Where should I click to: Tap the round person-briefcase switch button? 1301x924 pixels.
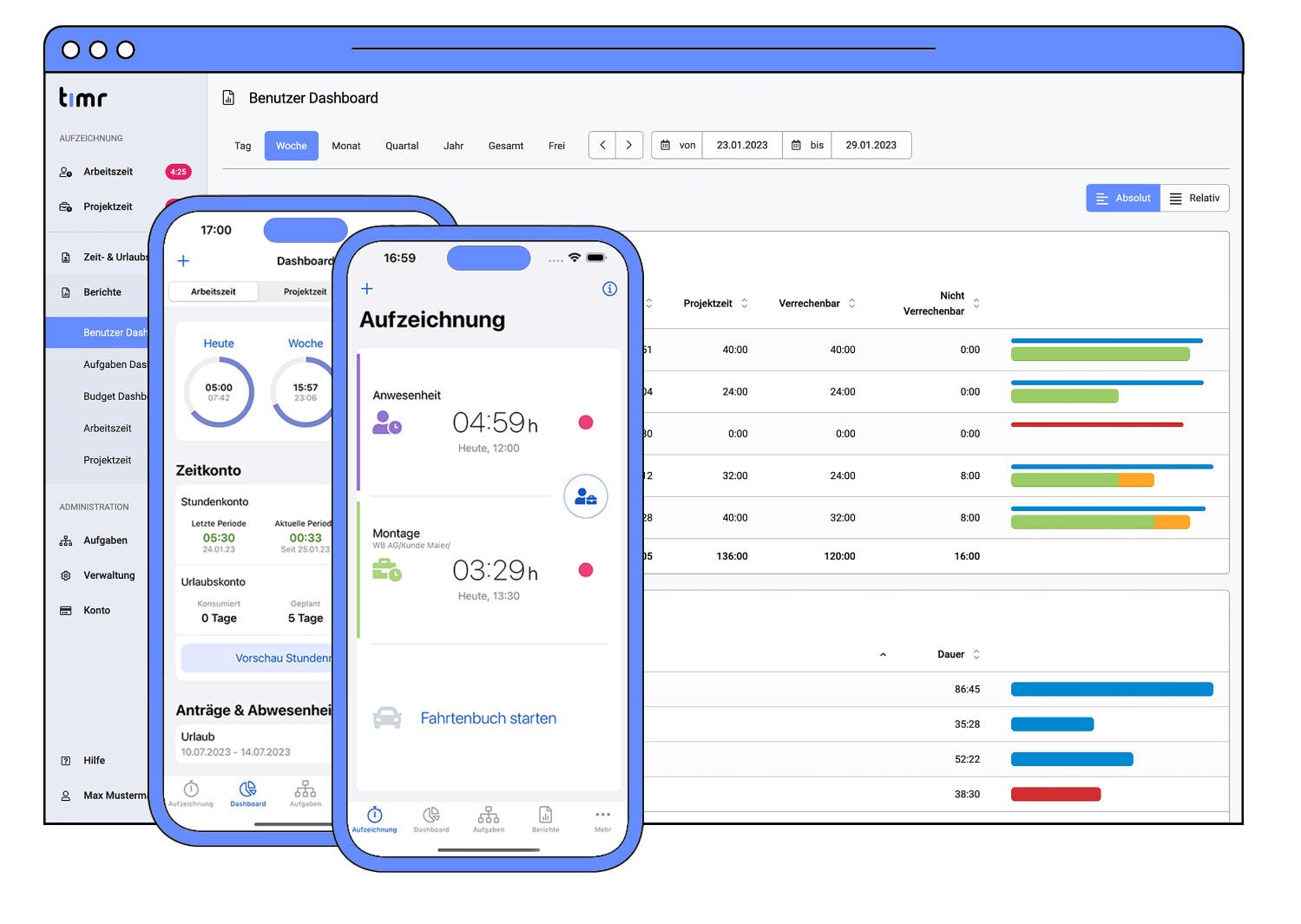(586, 497)
